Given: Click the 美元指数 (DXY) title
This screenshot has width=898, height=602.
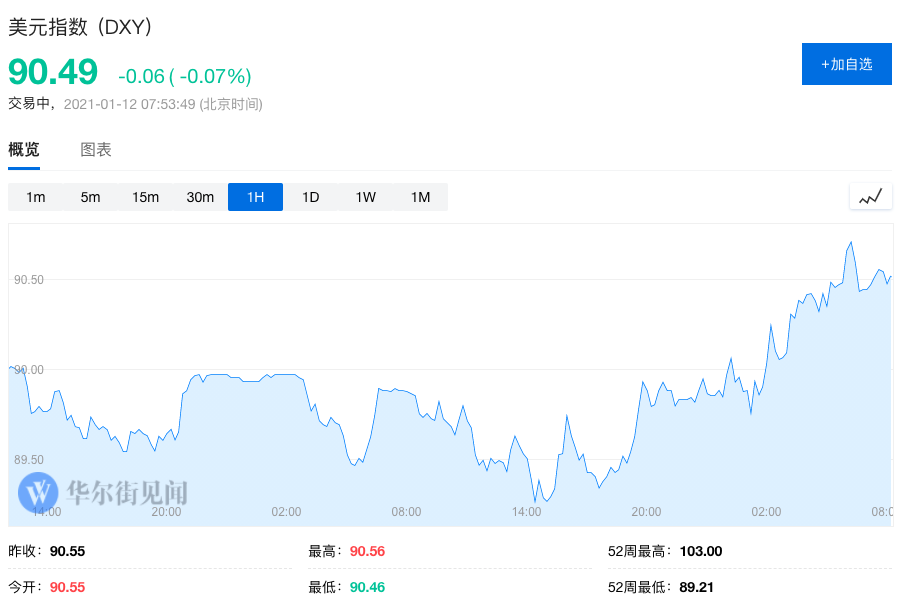Looking at the screenshot, I should (x=80, y=27).
